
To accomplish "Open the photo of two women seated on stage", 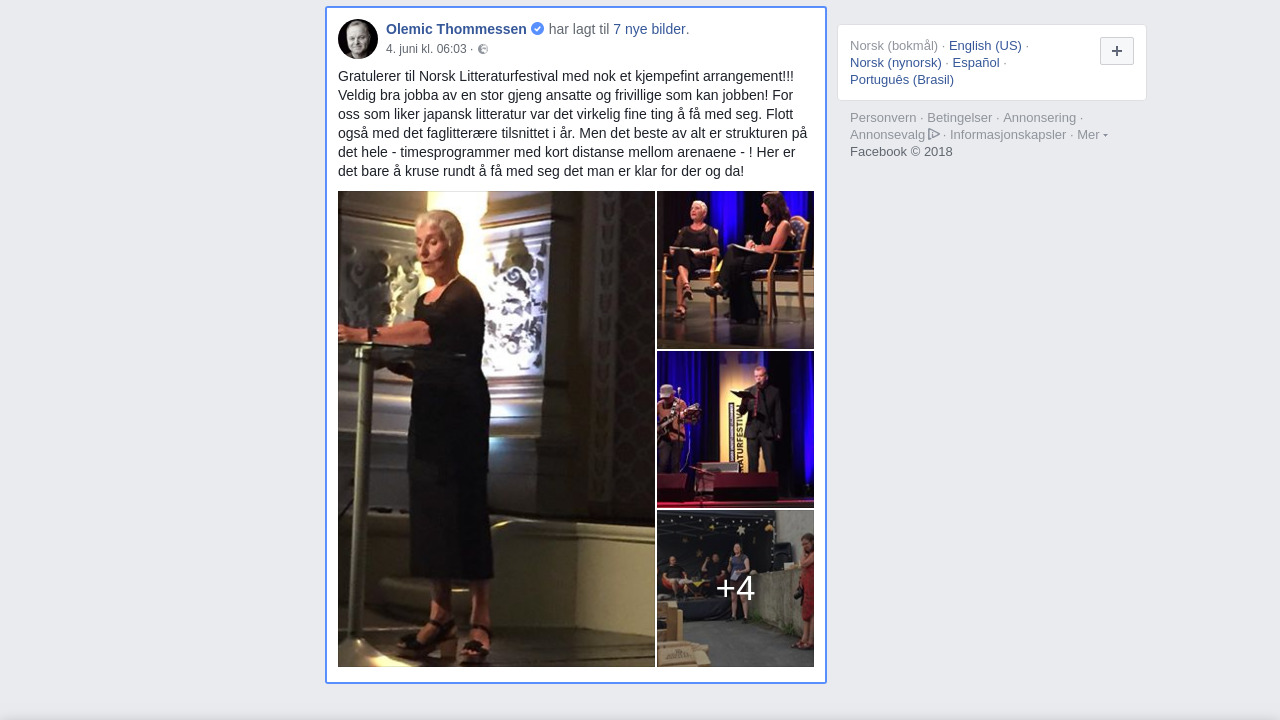I will (x=735, y=270).
